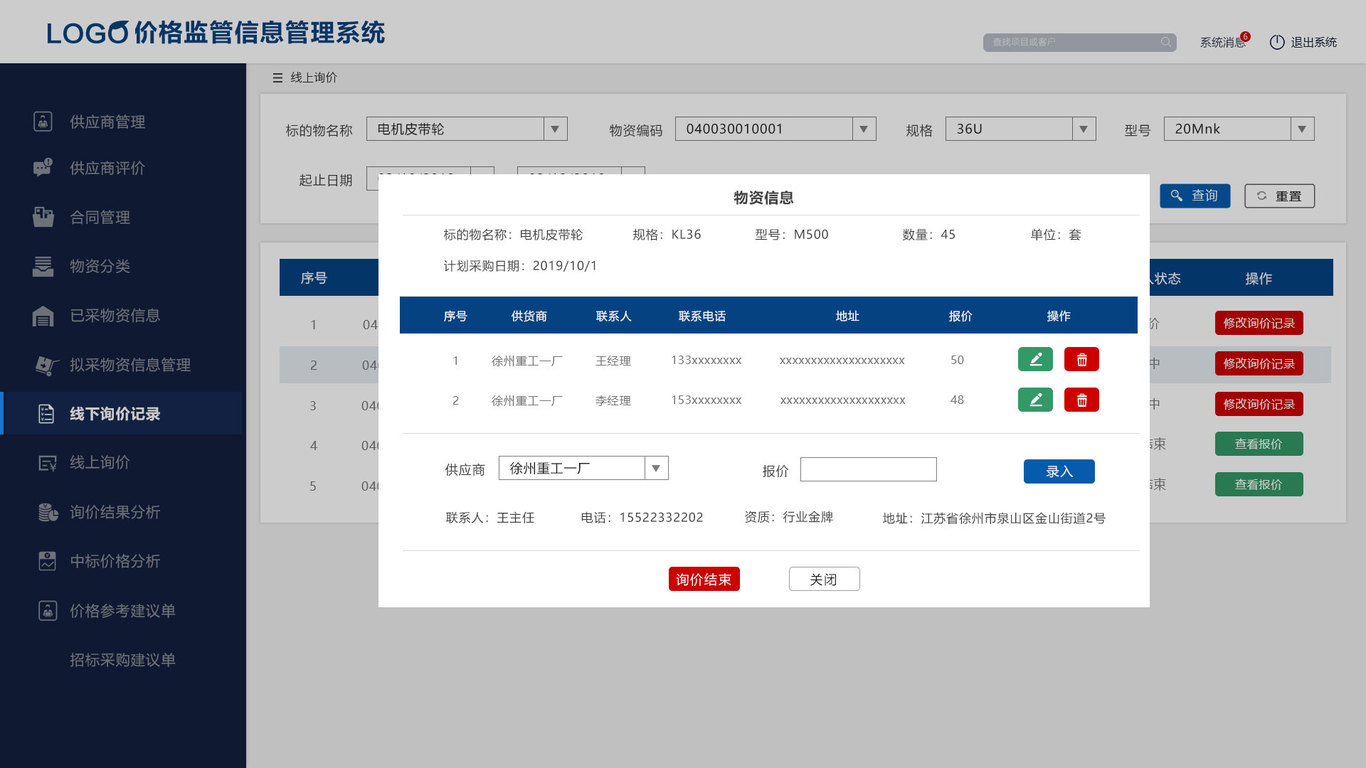Image resolution: width=1366 pixels, height=768 pixels.
Task: Click 修改询价记录 in row 2
Action: (x=1259, y=363)
